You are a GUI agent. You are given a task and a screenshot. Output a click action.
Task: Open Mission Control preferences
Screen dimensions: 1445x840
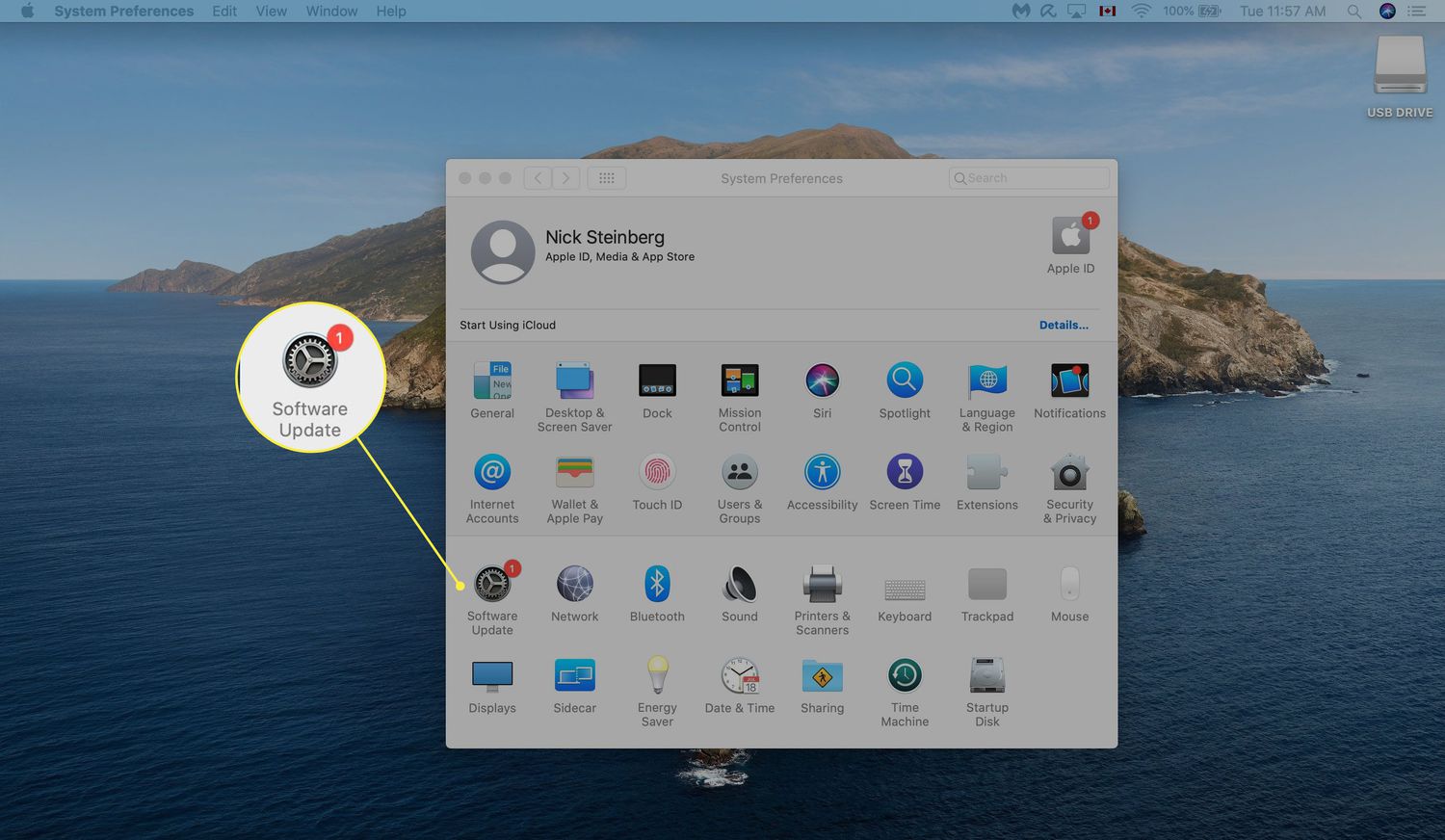[x=740, y=381]
